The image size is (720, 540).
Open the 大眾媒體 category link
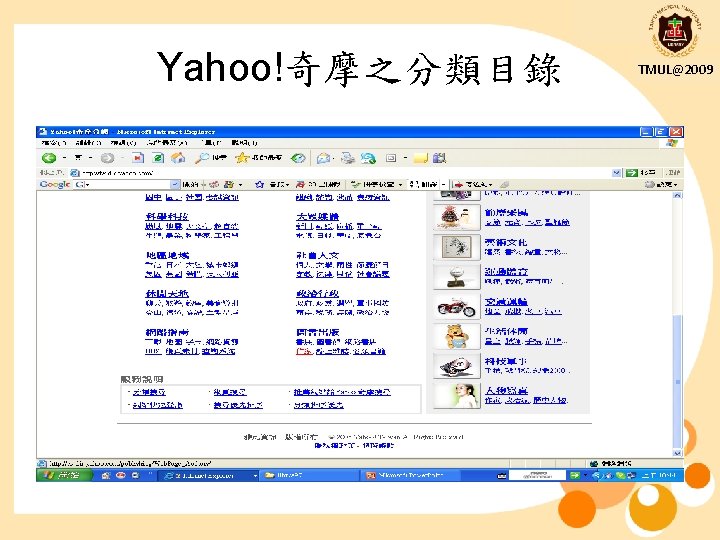click(x=317, y=216)
